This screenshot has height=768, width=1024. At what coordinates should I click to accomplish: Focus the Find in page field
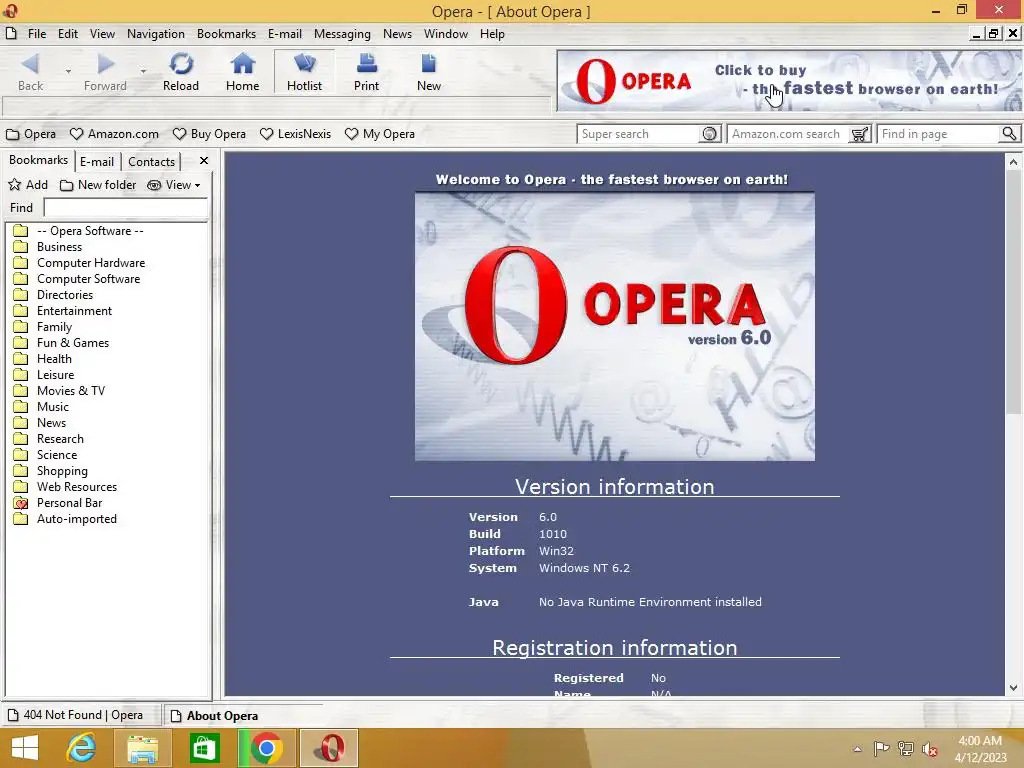pyautogui.click(x=938, y=134)
